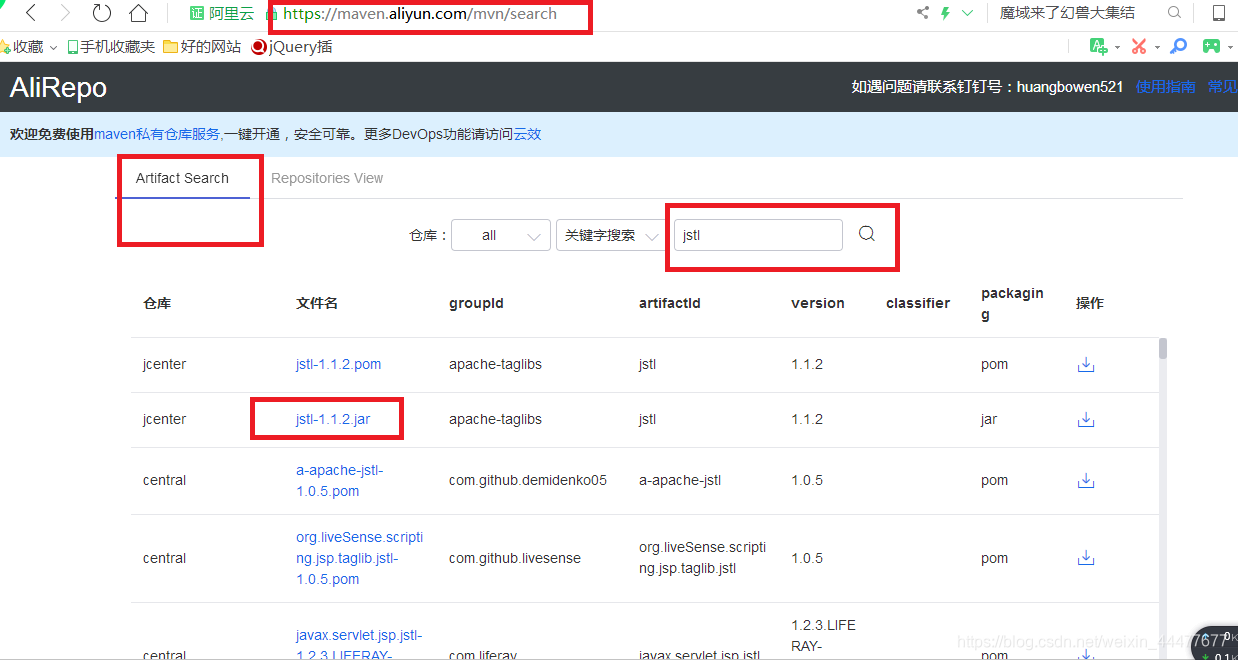This screenshot has width=1238, height=660.
Task: Open the maven私有仓库服务 link
Action: 158,134
